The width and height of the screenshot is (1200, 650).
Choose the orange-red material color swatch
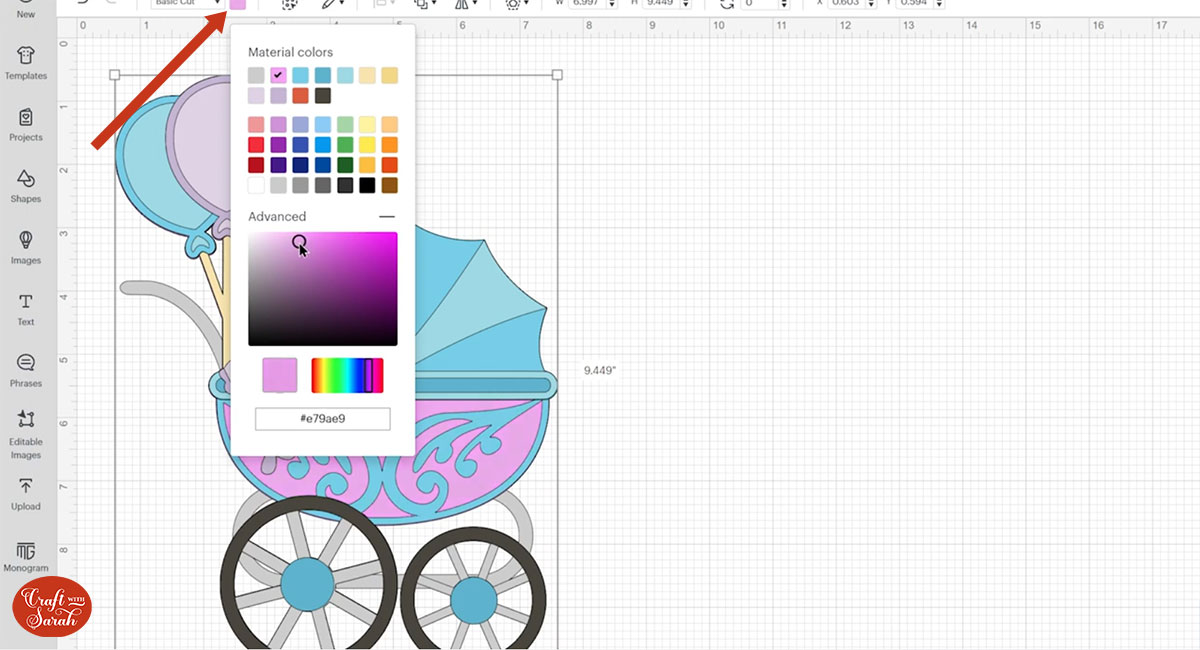(300, 96)
